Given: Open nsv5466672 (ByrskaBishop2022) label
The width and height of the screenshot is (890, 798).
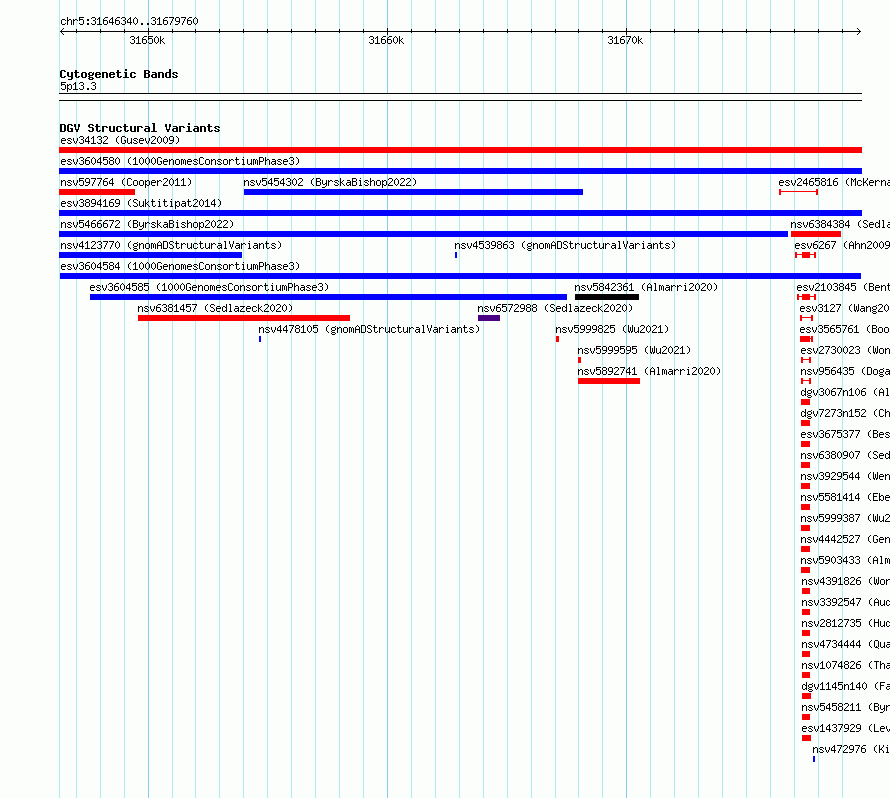Looking at the screenshot, I should tap(147, 224).
